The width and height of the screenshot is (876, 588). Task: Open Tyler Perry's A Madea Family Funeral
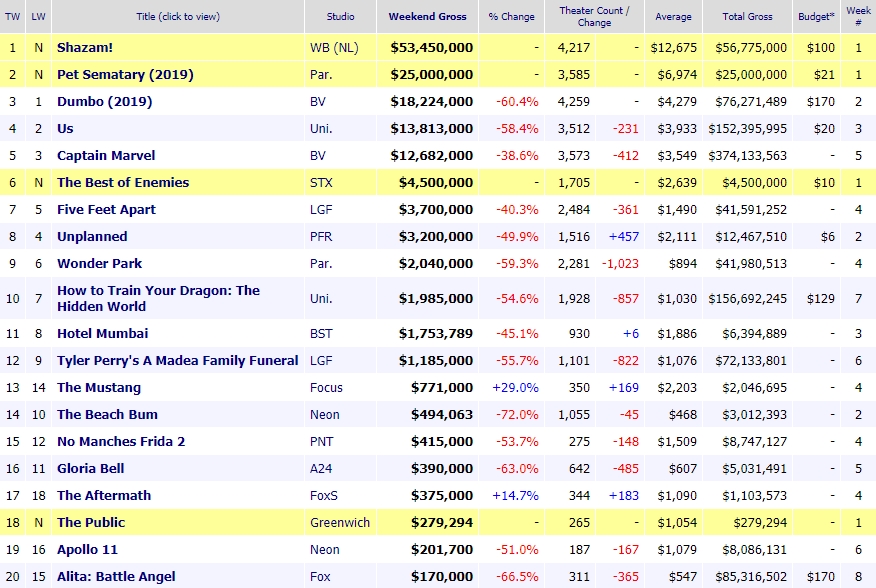coord(178,361)
